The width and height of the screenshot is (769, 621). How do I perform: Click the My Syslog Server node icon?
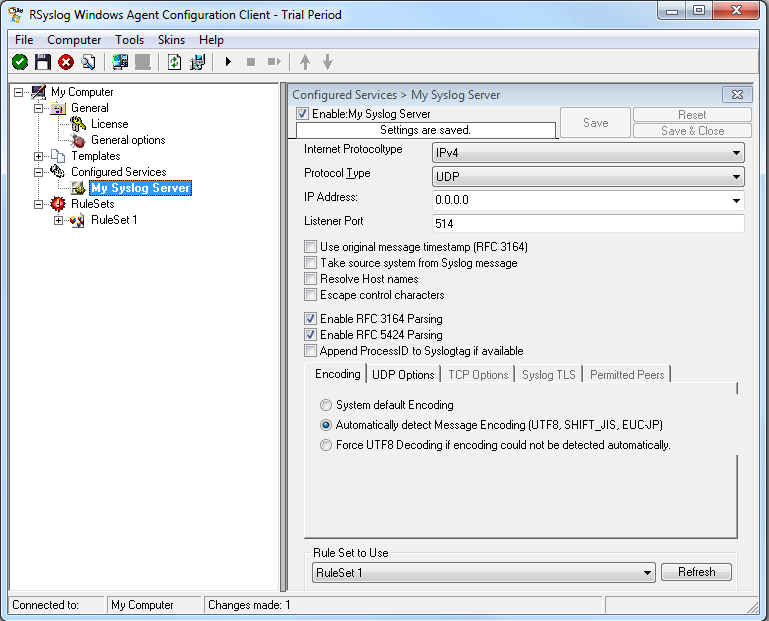pos(78,188)
